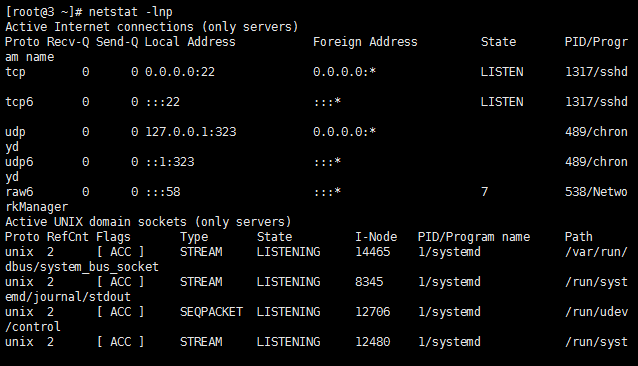Select the 1317/sshd entry on tcp row
Screen dimensions: 638x366
tap(596, 72)
